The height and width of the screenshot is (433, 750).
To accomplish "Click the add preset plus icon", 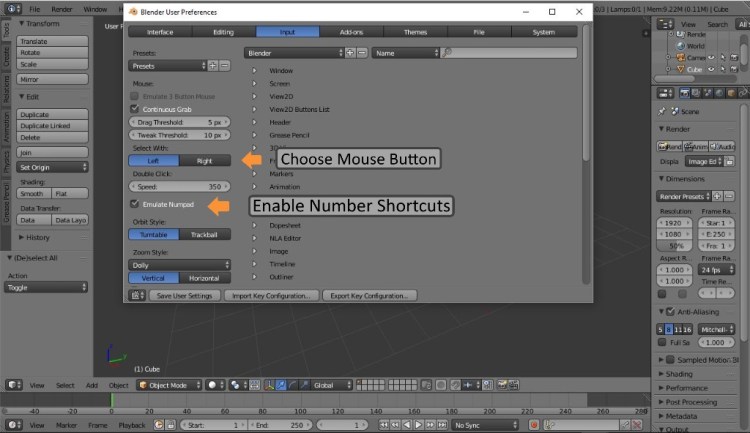I will pyautogui.click(x=212, y=65).
